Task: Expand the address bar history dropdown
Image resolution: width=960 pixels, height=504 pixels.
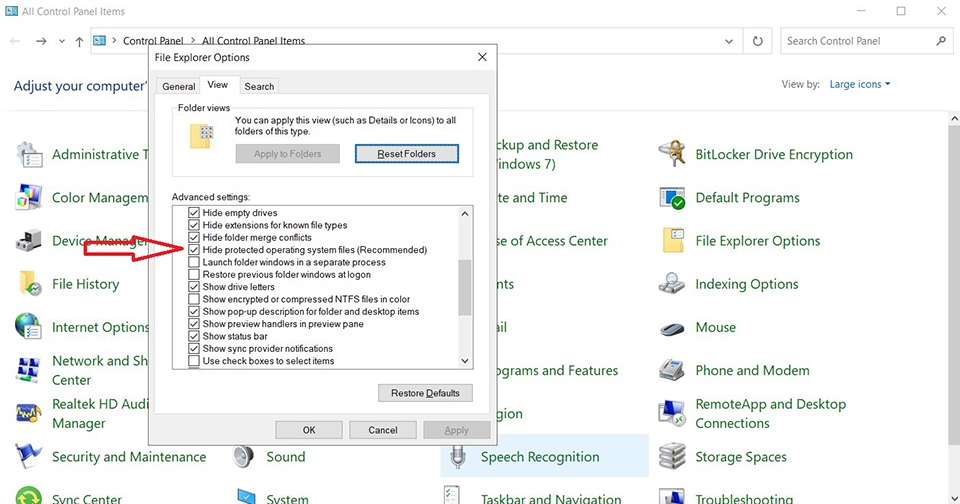Action: coord(729,41)
